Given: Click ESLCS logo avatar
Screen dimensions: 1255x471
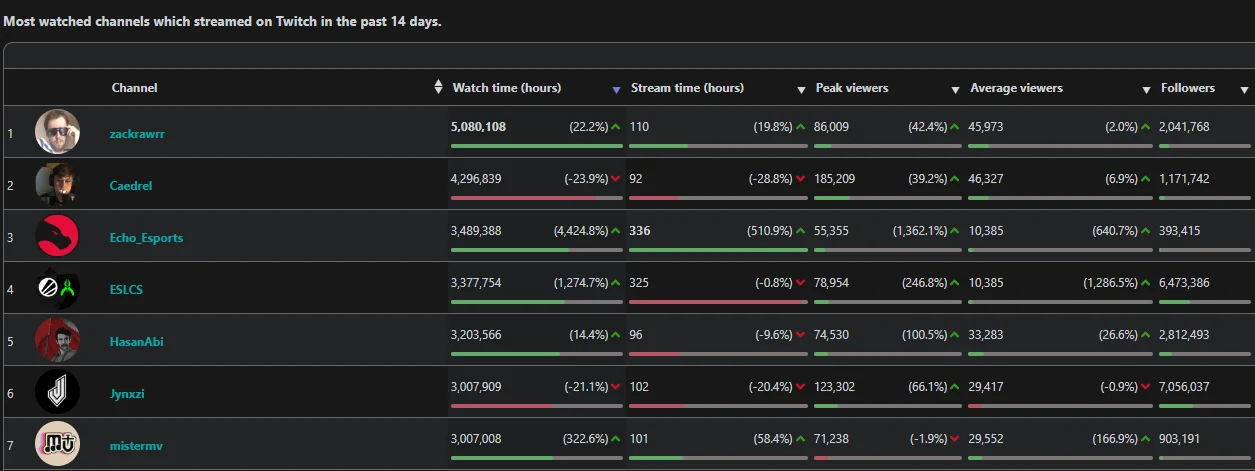Looking at the screenshot, I should [57, 287].
